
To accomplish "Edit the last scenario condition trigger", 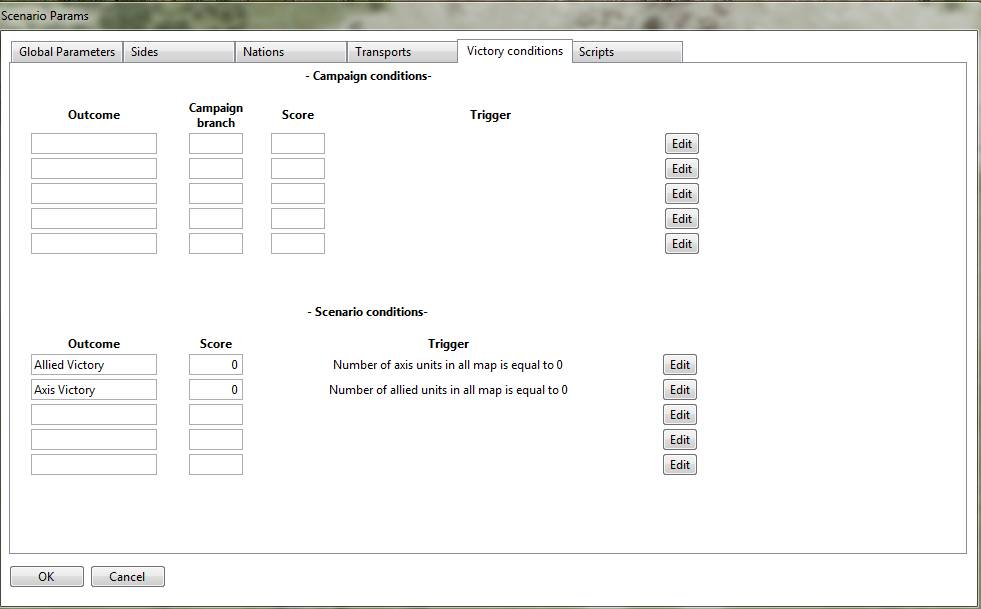I will click(x=680, y=465).
